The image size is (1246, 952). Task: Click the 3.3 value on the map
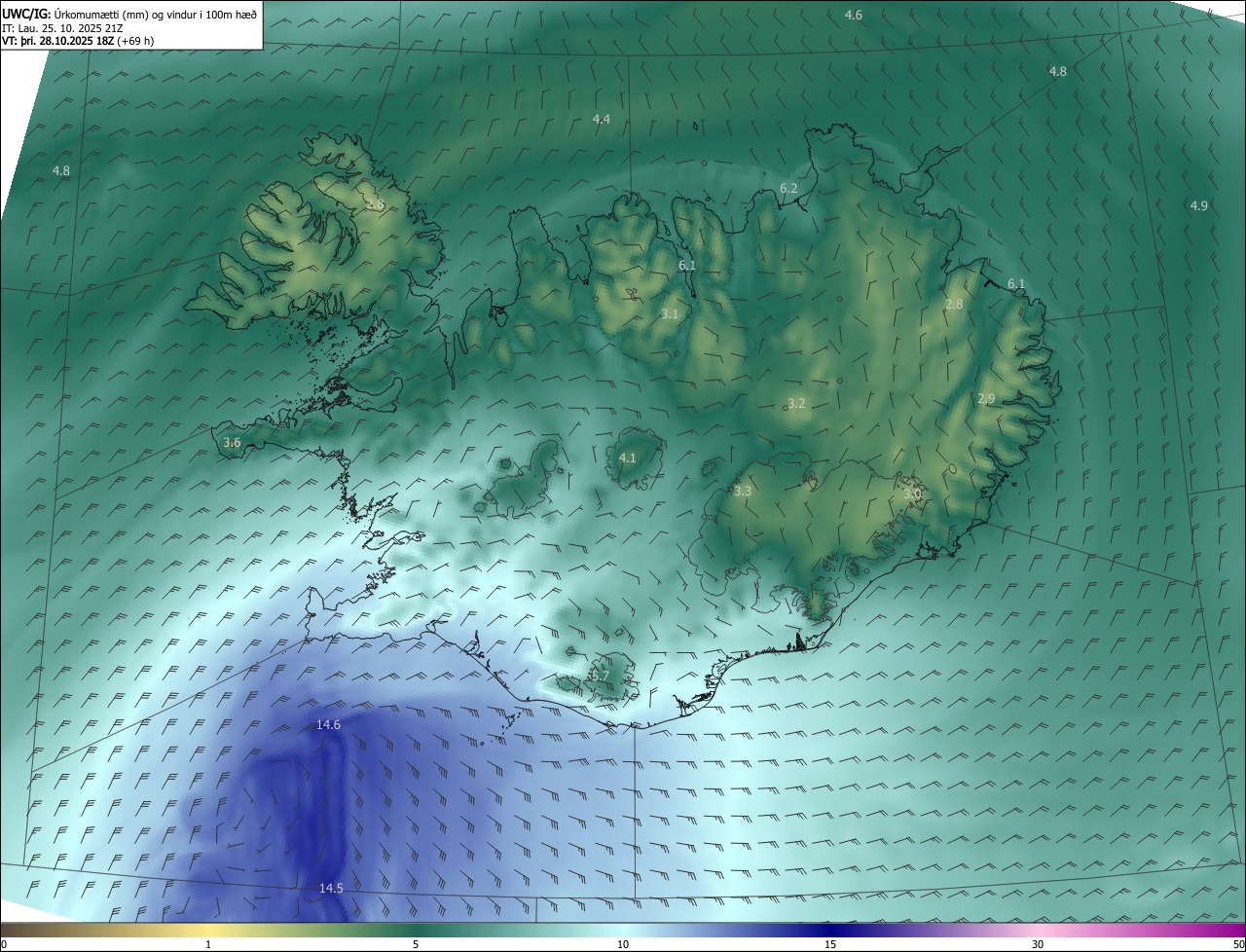[x=743, y=492]
